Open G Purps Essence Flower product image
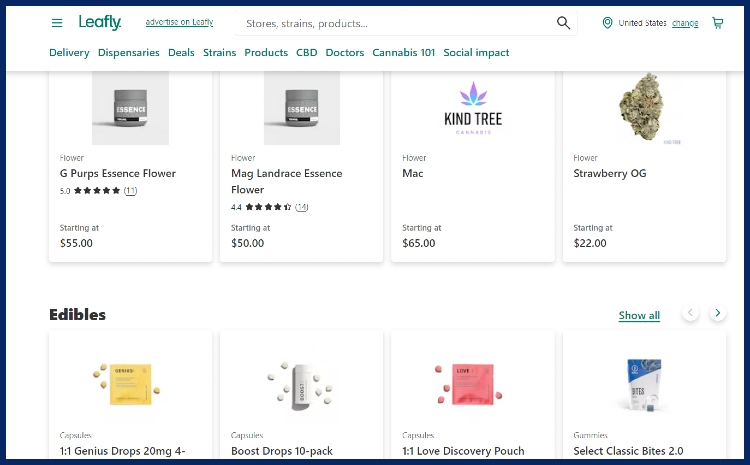750x465 pixels. point(131,108)
